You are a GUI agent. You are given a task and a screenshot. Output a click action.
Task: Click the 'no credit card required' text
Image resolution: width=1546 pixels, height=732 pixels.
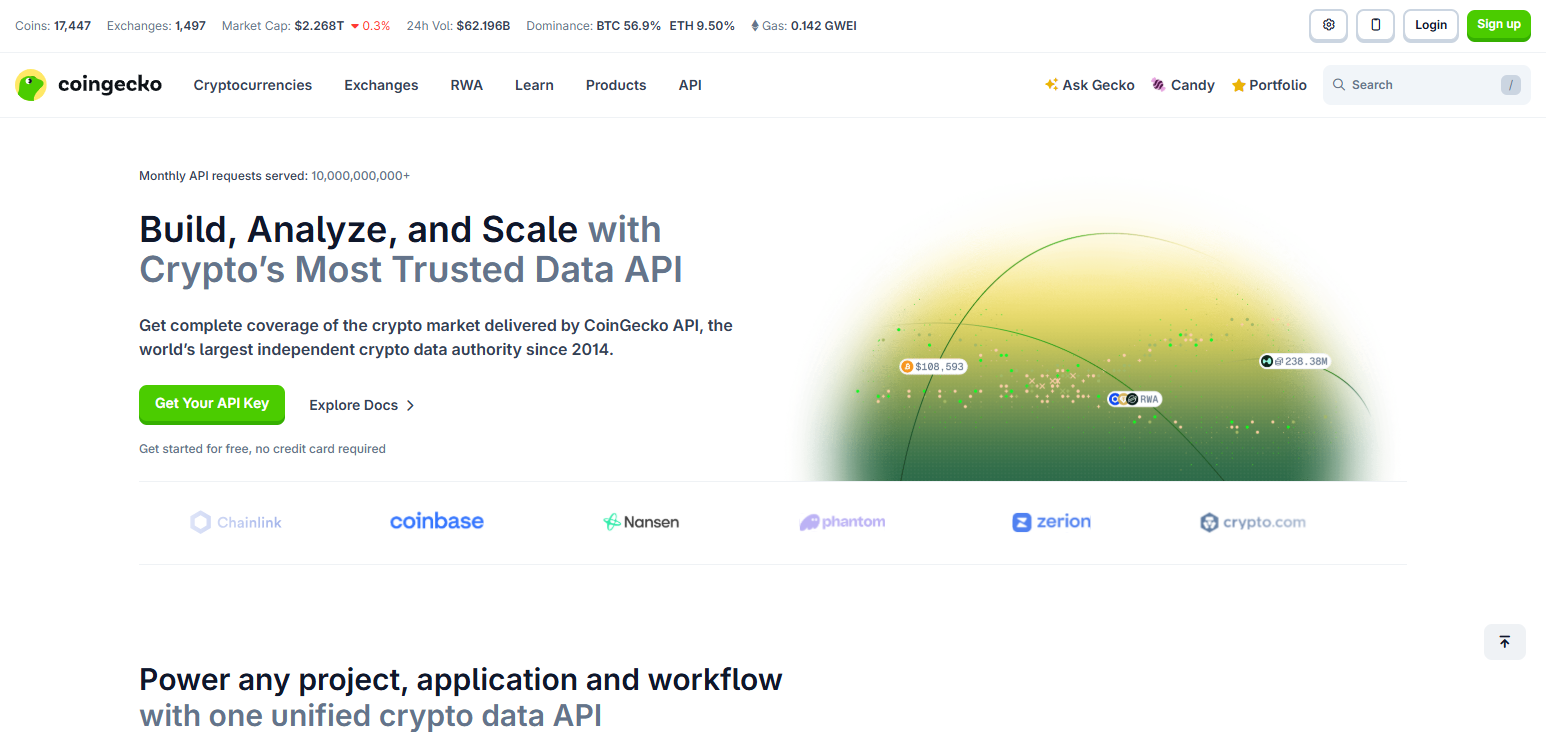pos(320,449)
